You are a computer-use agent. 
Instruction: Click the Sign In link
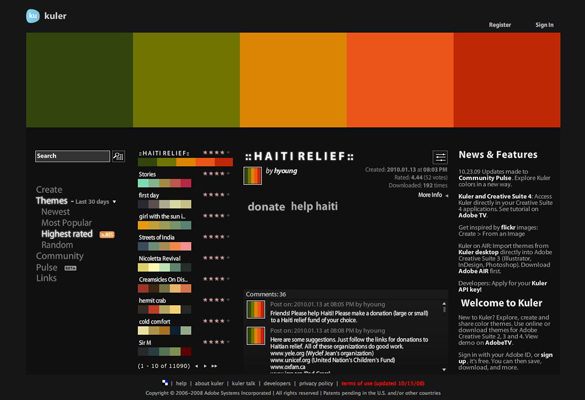(x=545, y=25)
